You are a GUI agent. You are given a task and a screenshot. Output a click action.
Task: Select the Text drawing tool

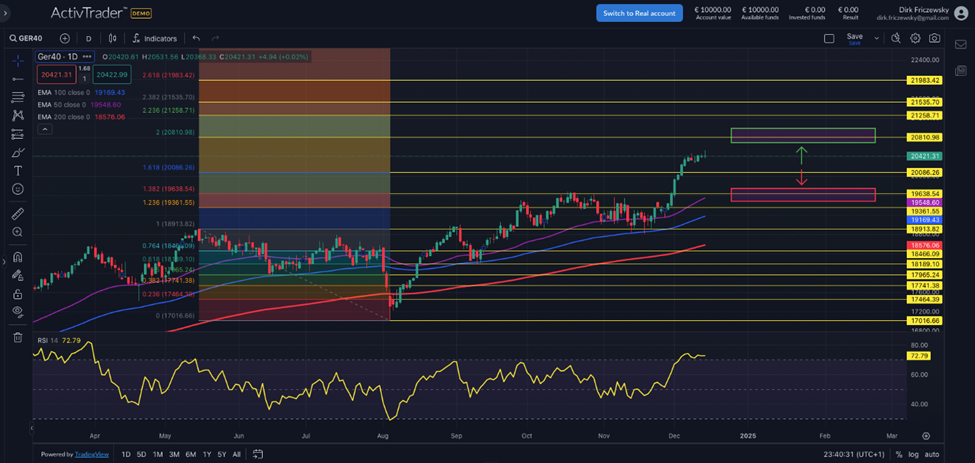[x=17, y=171]
